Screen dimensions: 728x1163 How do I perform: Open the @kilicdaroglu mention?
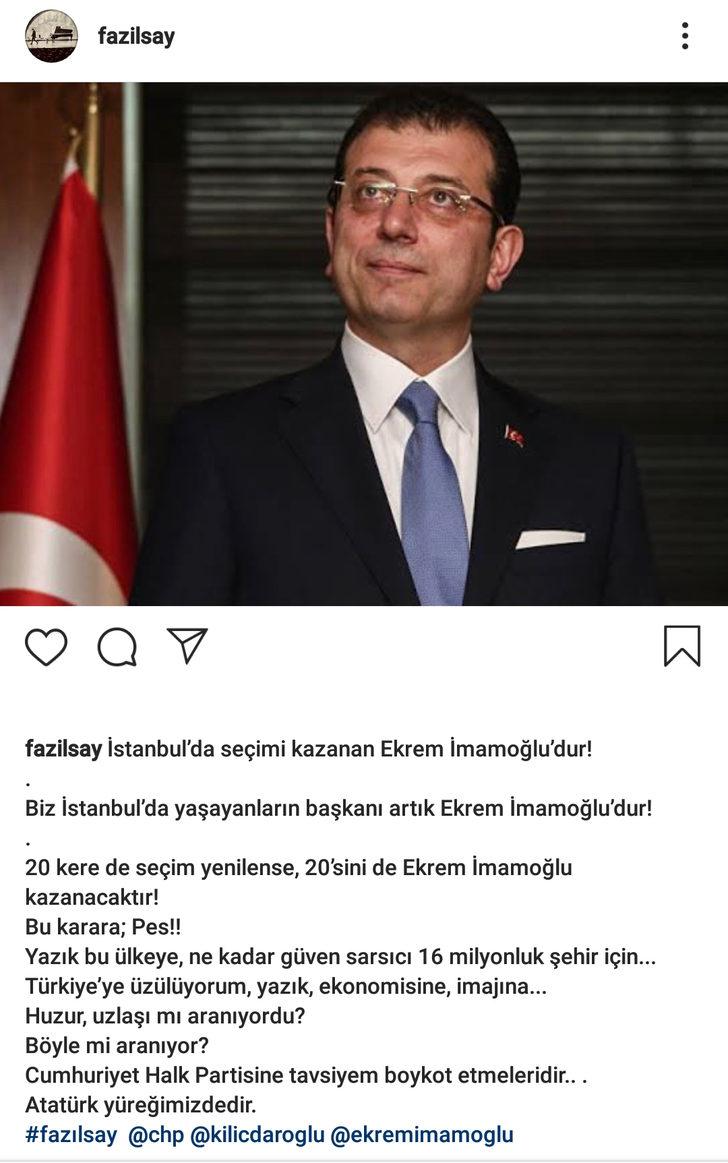tap(257, 1134)
